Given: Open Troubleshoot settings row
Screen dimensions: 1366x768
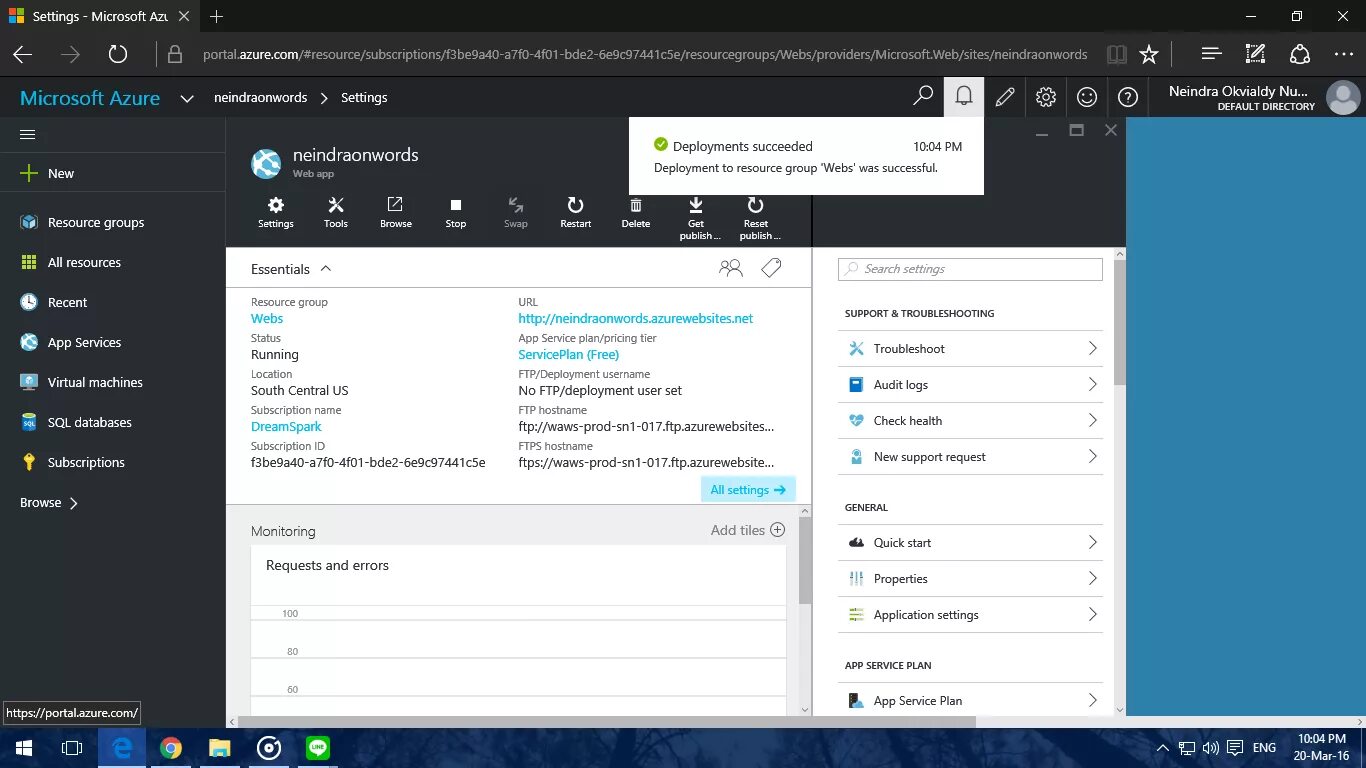Looking at the screenshot, I should pyautogui.click(x=970, y=349).
